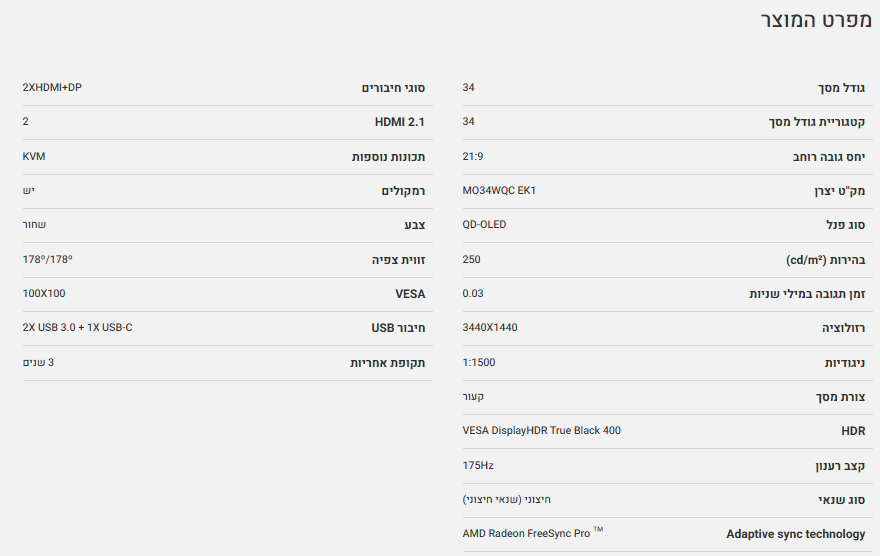Image resolution: width=880 pixels, height=556 pixels.
Task: Click the 100X100 VESA mount value
Action: click(44, 294)
